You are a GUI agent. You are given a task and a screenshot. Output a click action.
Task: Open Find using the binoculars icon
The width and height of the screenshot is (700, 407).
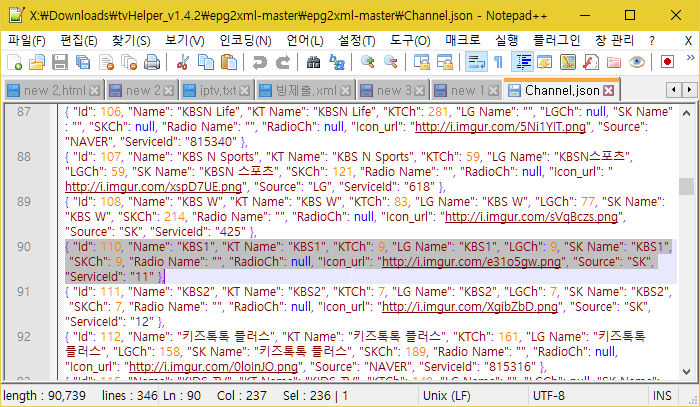click(x=313, y=62)
